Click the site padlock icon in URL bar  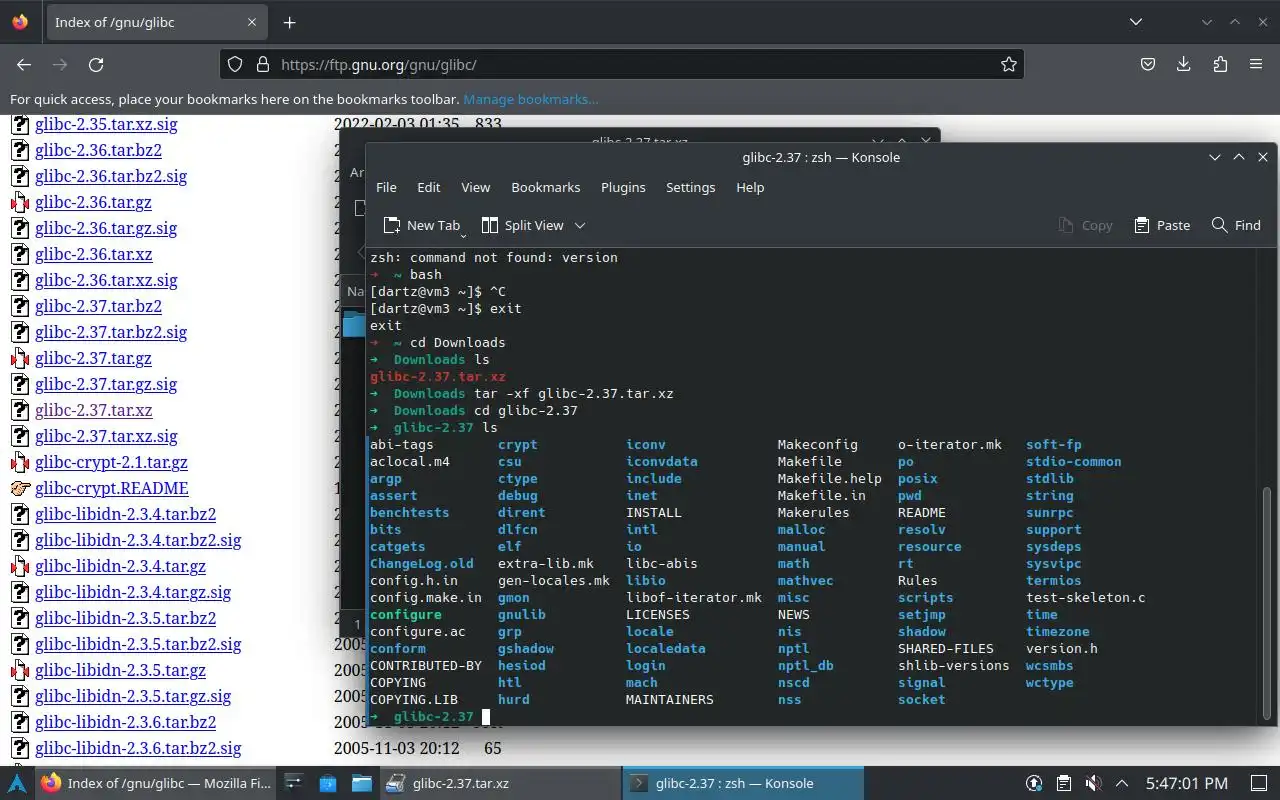pos(263,64)
